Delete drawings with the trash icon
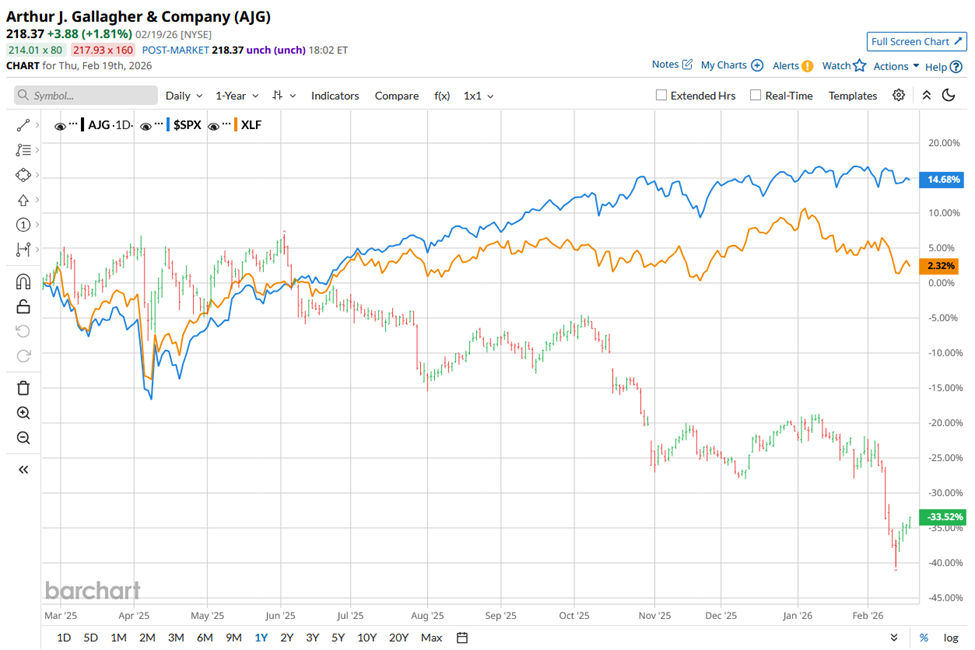The height and width of the screenshot is (650, 975). (23, 388)
